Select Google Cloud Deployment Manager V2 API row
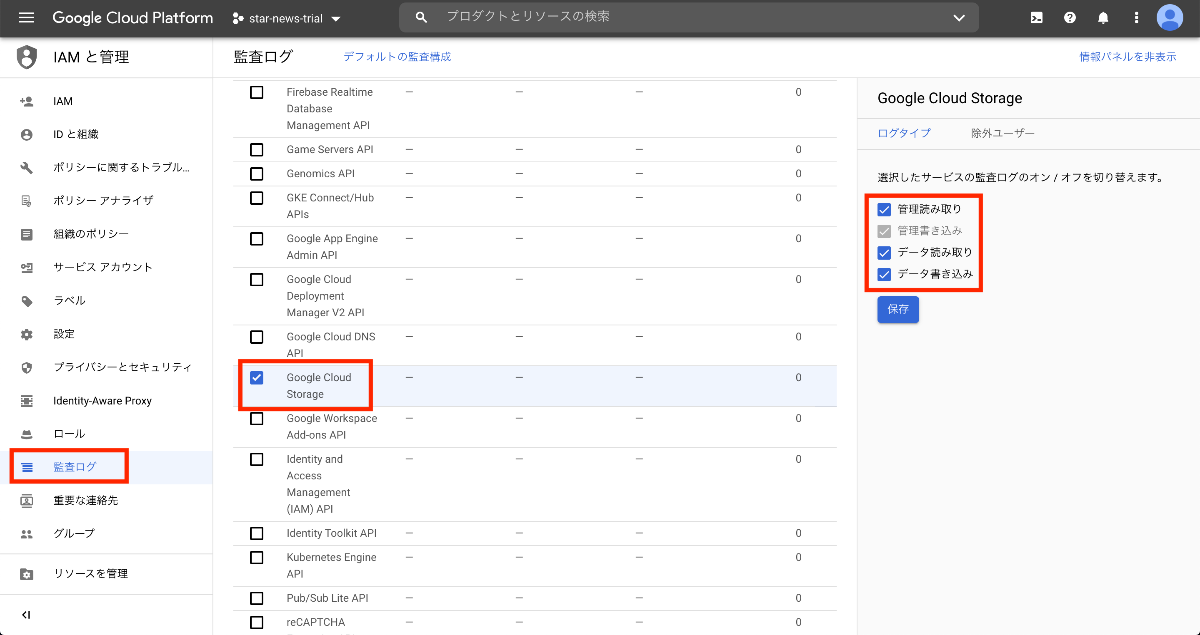The width and height of the screenshot is (1200, 635). point(535,296)
